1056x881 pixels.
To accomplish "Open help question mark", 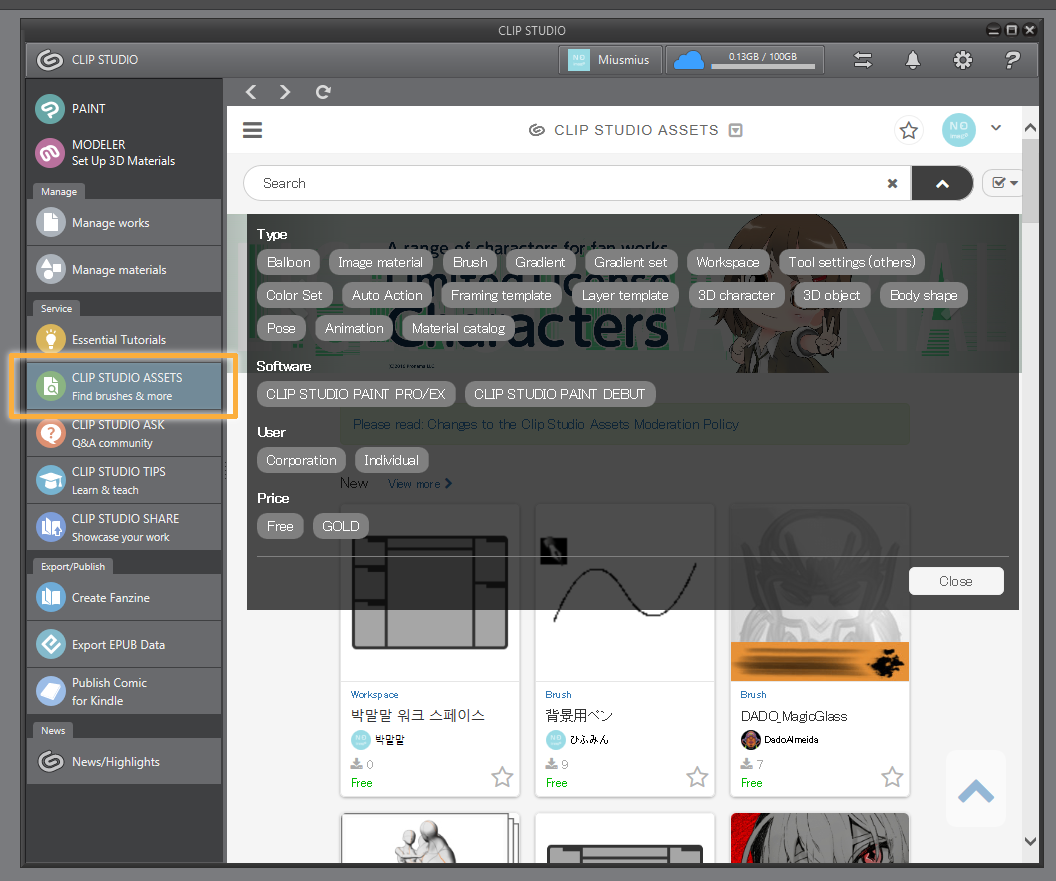I will (1012, 60).
